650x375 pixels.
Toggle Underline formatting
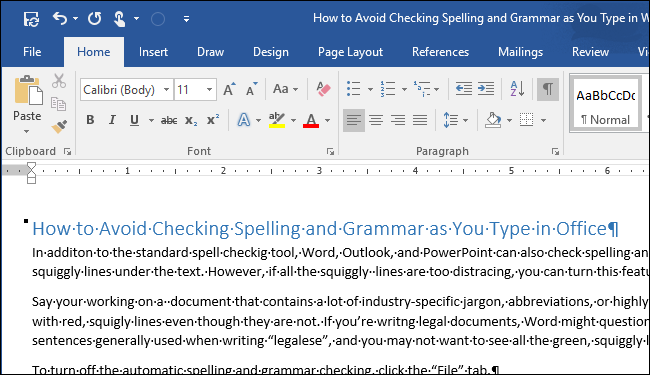[x=134, y=120]
